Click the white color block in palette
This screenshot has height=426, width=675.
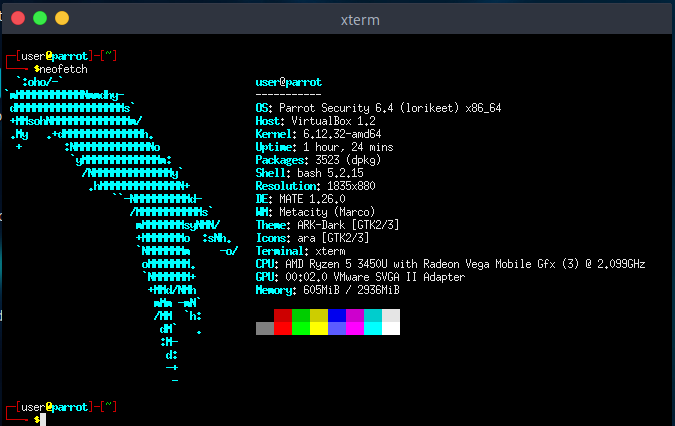click(x=391, y=321)
